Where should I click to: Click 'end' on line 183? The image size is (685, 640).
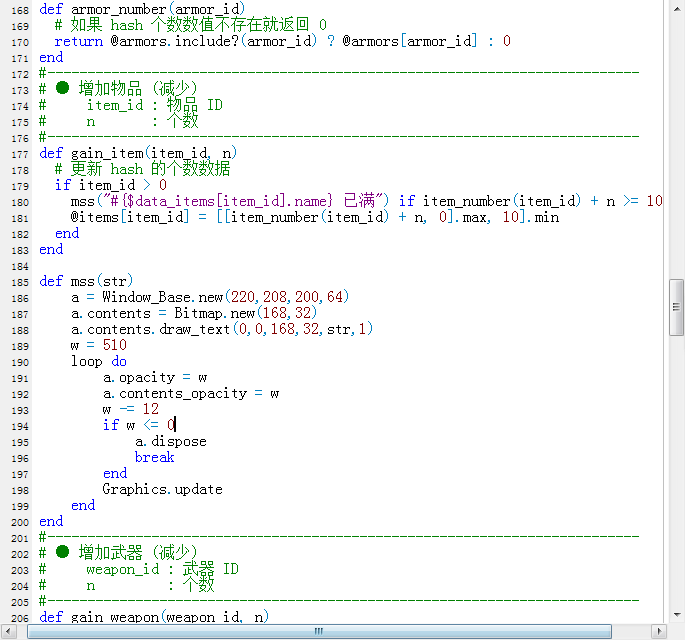51,250
